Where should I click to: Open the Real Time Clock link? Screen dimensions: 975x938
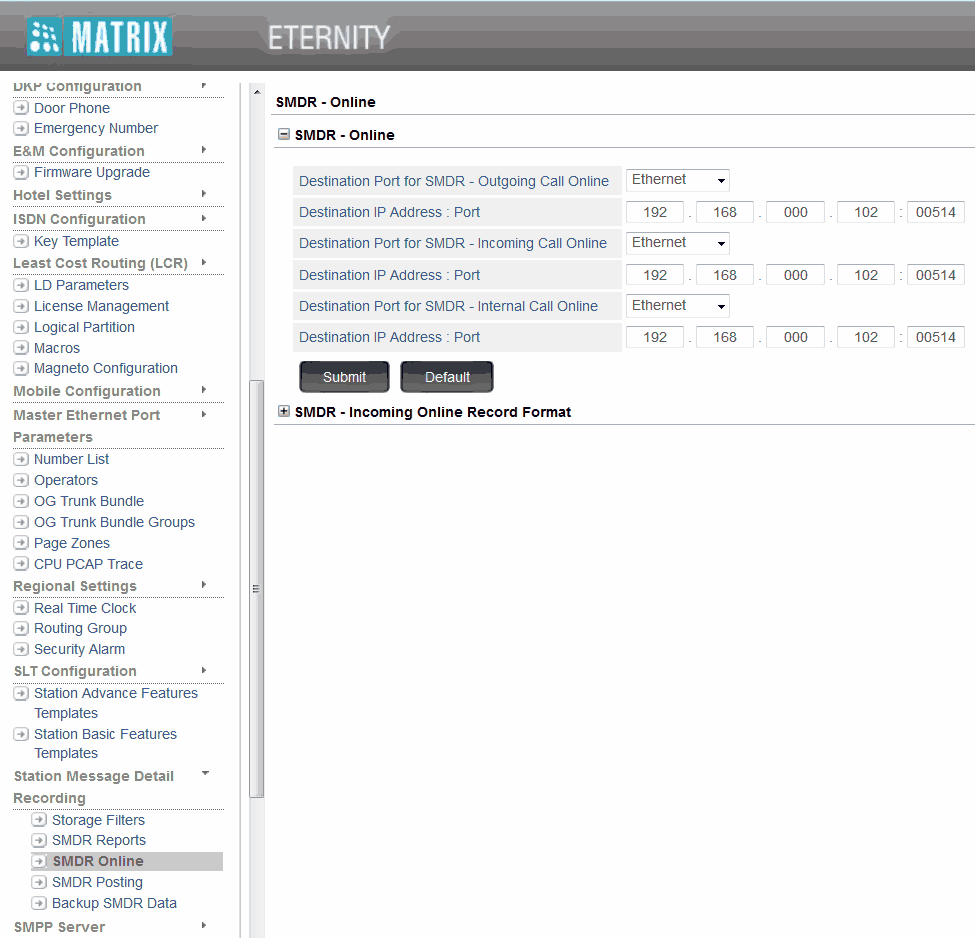point(85,608)
